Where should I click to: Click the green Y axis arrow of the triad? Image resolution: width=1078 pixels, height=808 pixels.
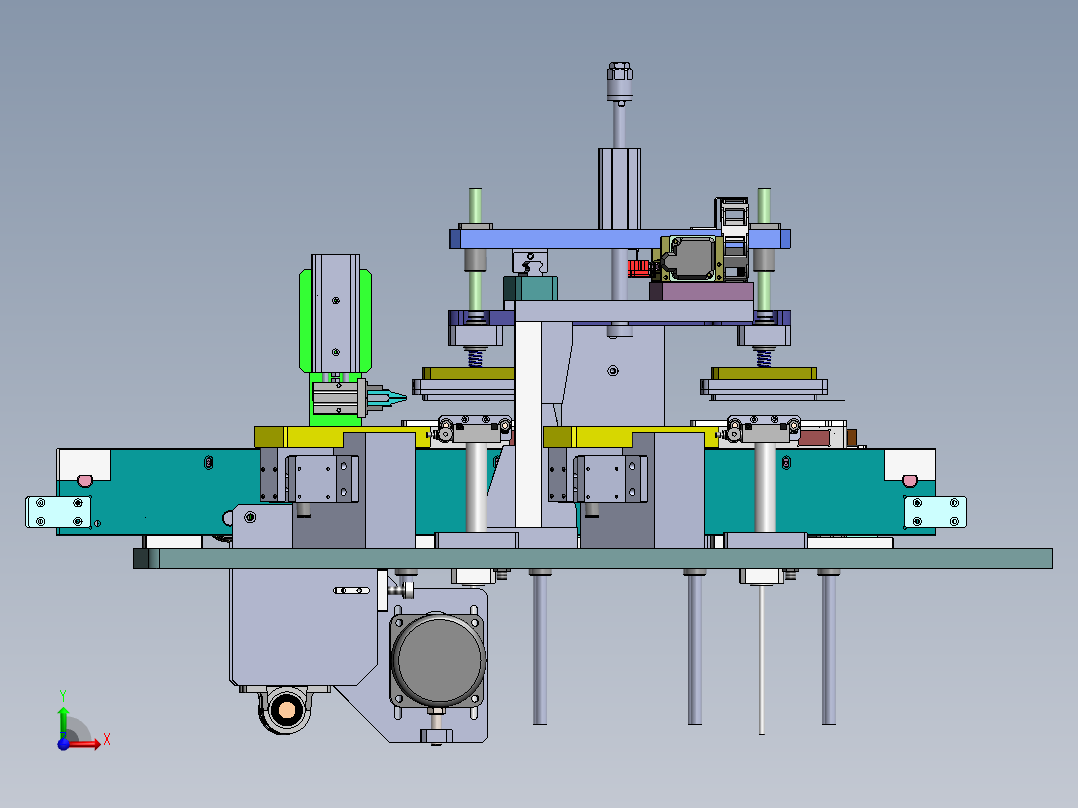coord(63,721)
